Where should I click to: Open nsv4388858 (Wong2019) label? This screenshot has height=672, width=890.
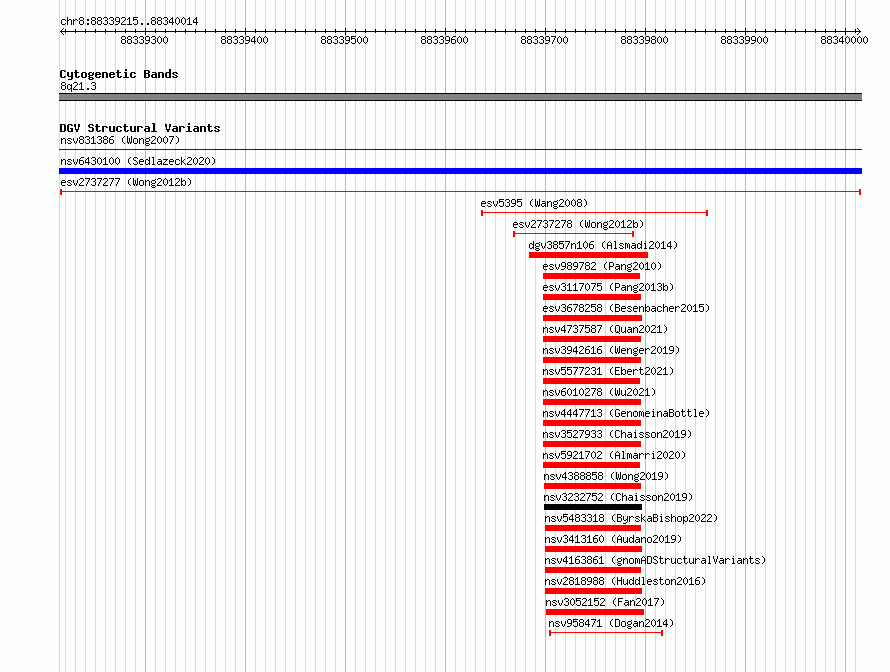click(606, 476)
